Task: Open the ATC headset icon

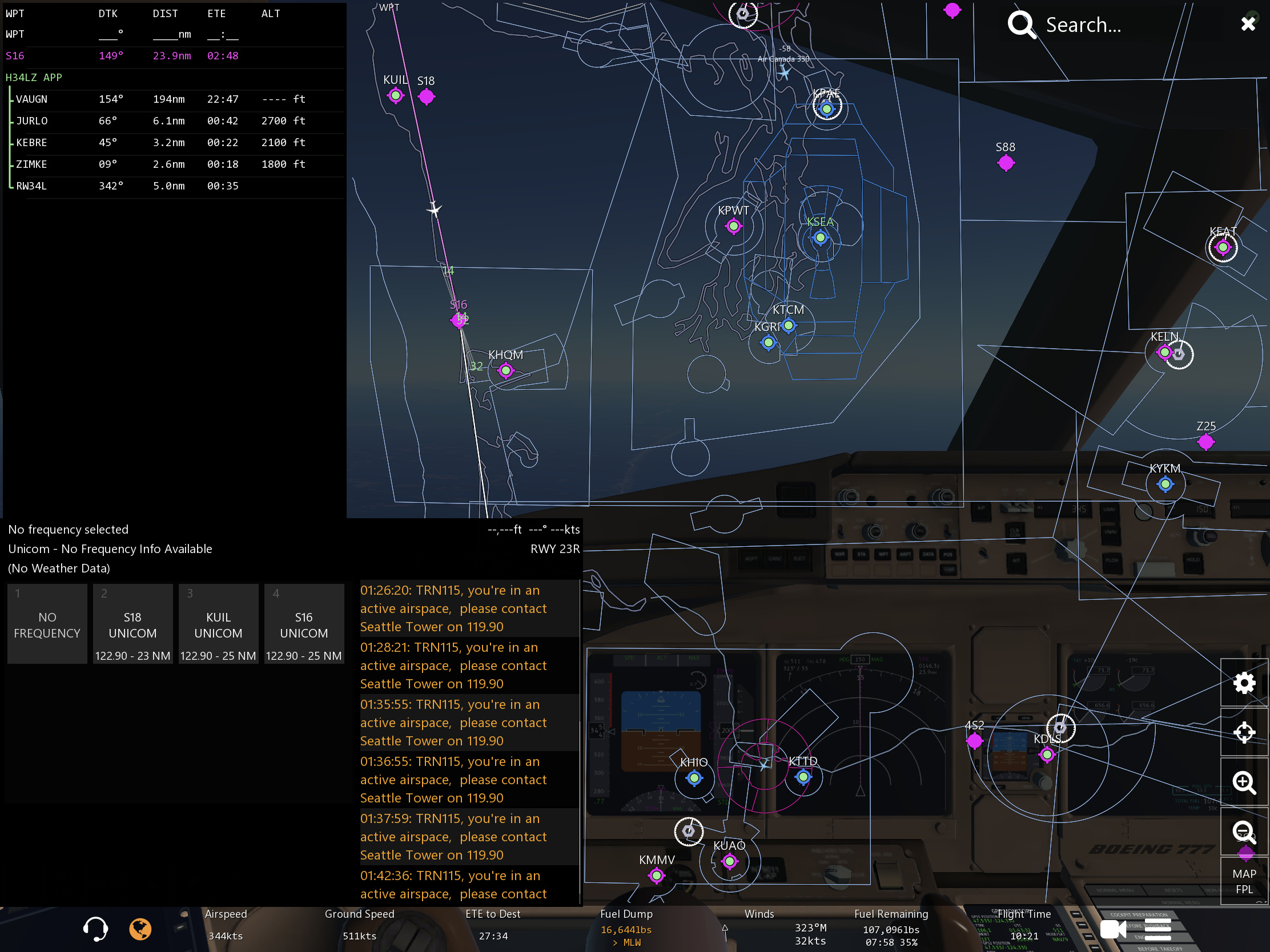Action: click(95, 928)
